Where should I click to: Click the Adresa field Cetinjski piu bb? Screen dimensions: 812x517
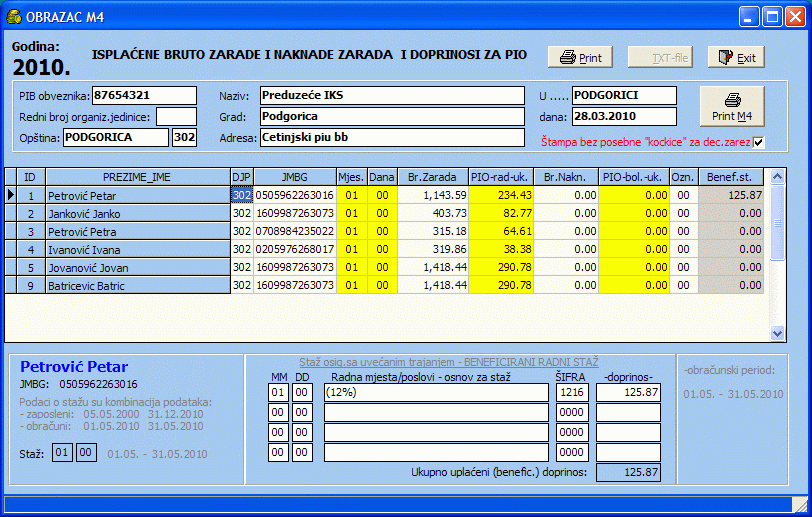click(392, 137)
